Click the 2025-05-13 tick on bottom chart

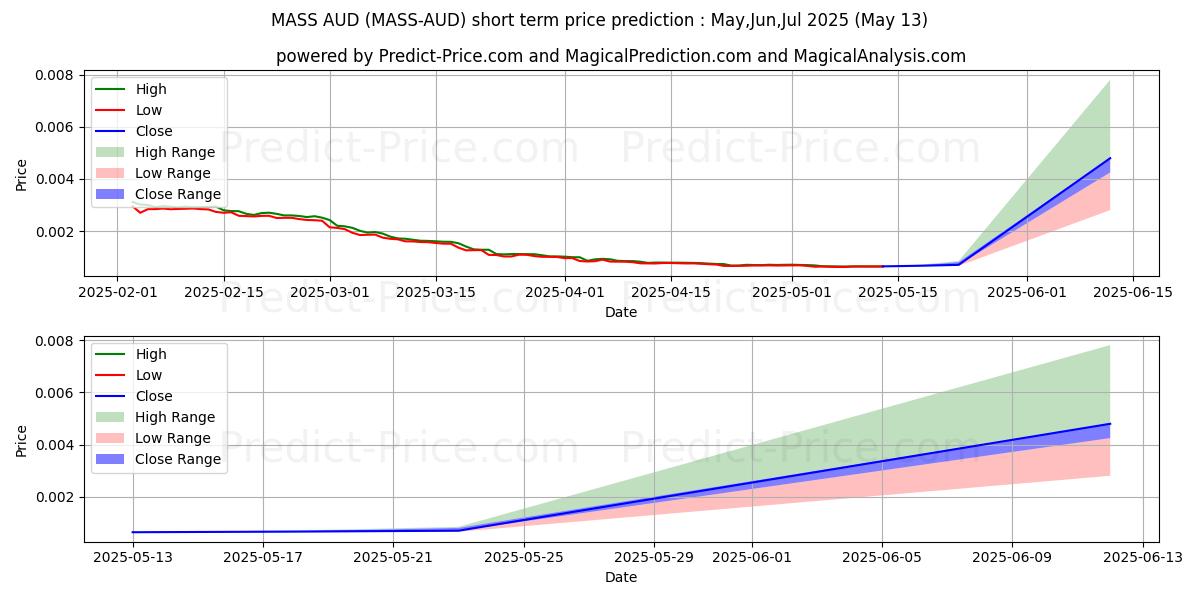(x=133, y=558)
